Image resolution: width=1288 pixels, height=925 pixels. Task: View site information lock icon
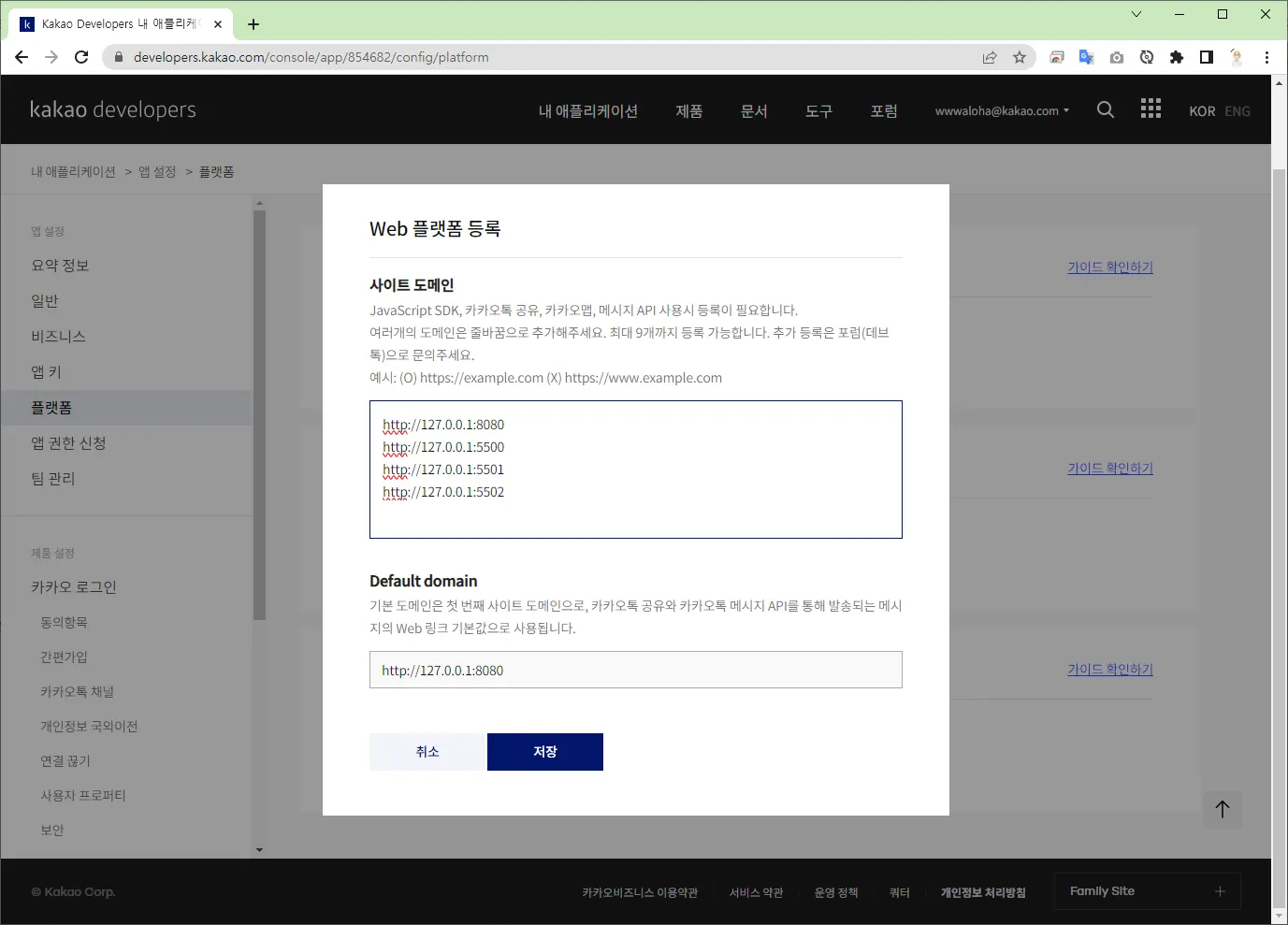118,57
